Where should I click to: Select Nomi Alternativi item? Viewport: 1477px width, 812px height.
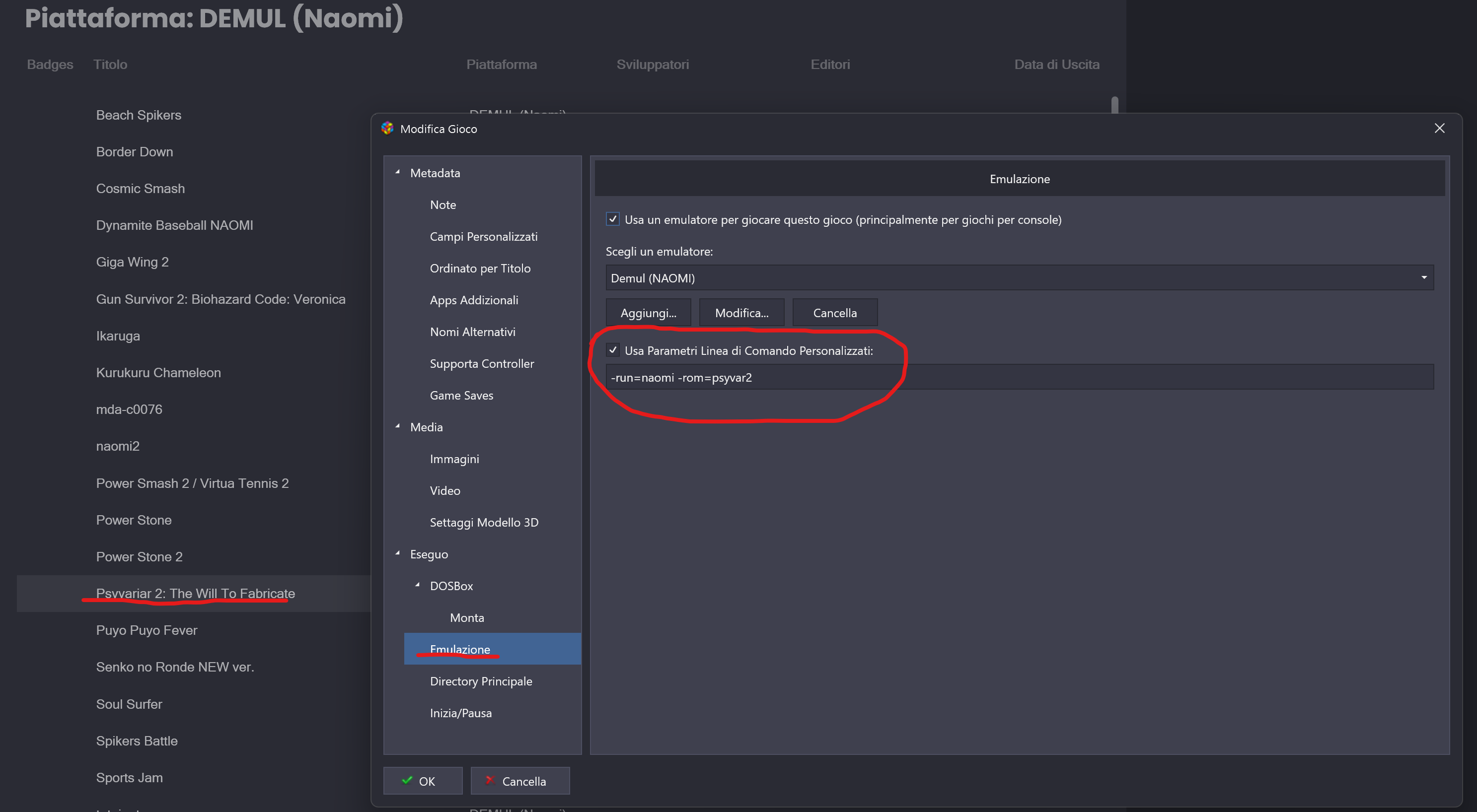[x=472, y=332]
